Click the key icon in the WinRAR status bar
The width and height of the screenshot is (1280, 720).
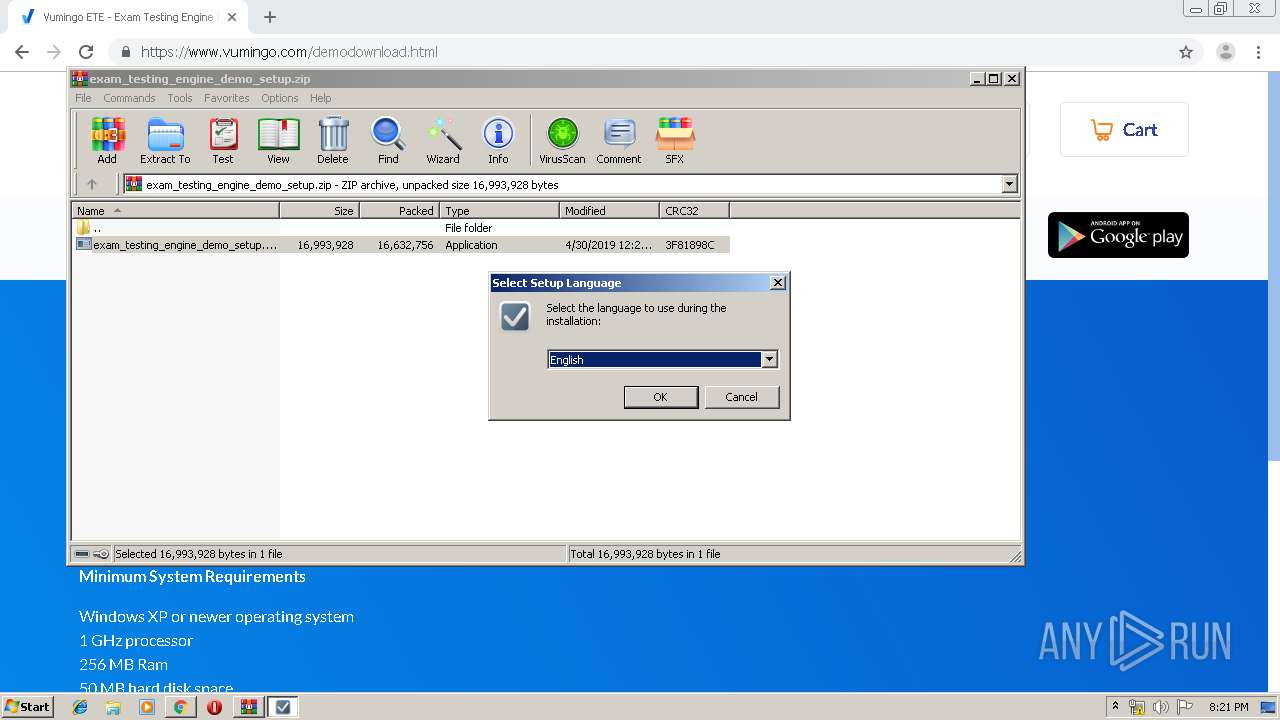(101, 553)
